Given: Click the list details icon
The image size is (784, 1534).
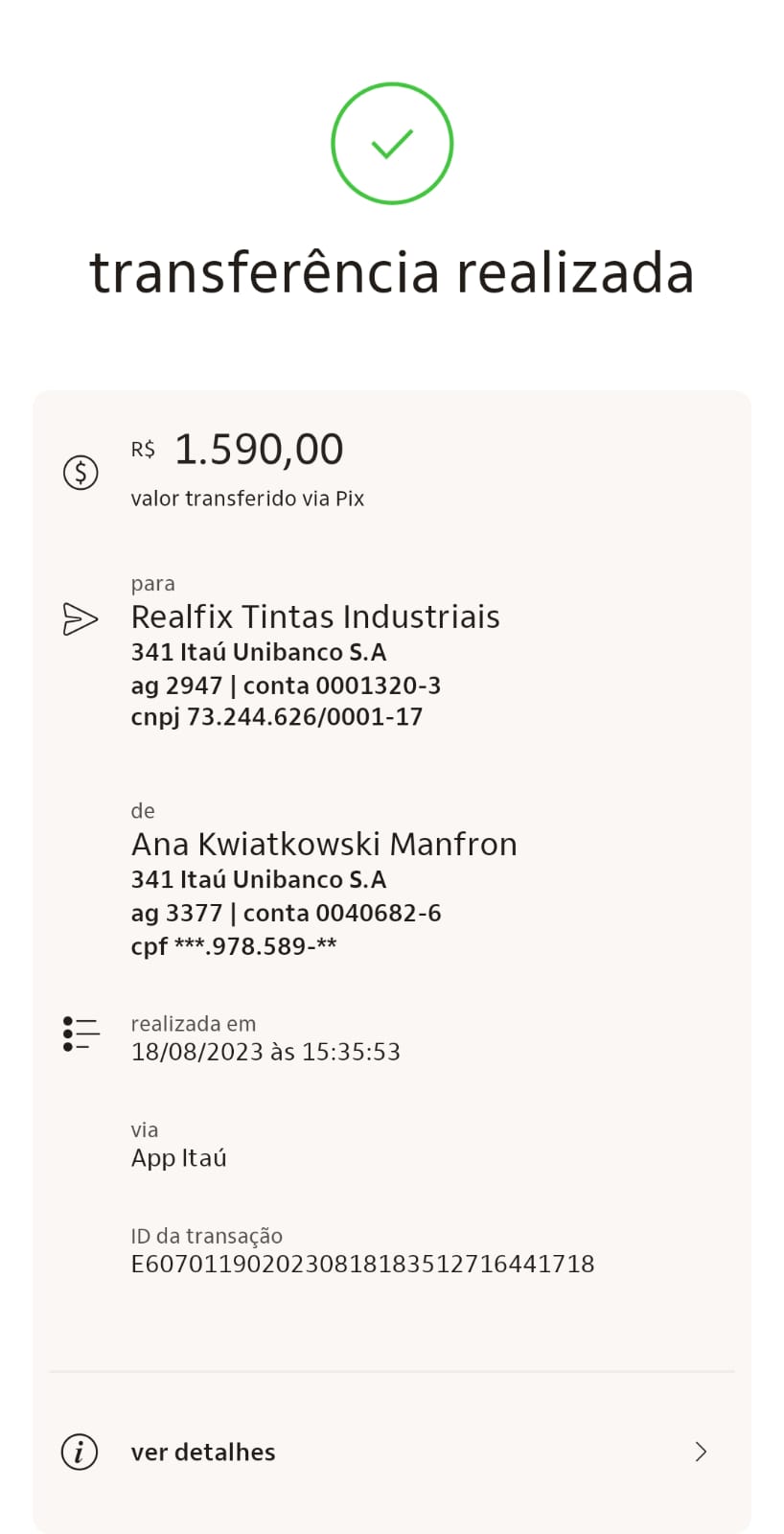Looking at the screenshot, I should 81,1034.
